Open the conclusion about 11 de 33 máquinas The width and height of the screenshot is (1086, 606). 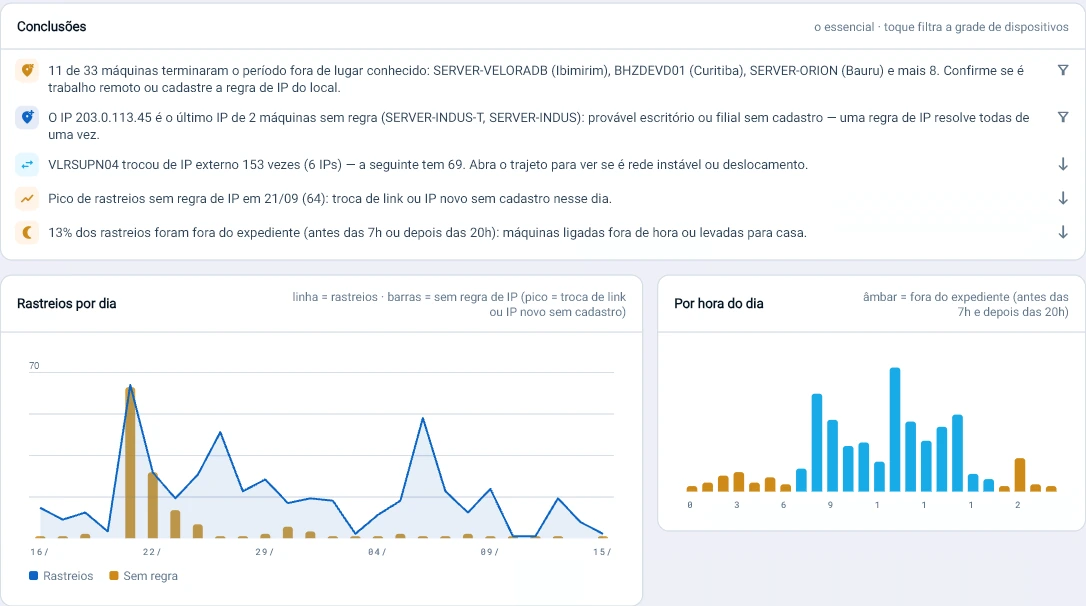[x=543, y=79]
